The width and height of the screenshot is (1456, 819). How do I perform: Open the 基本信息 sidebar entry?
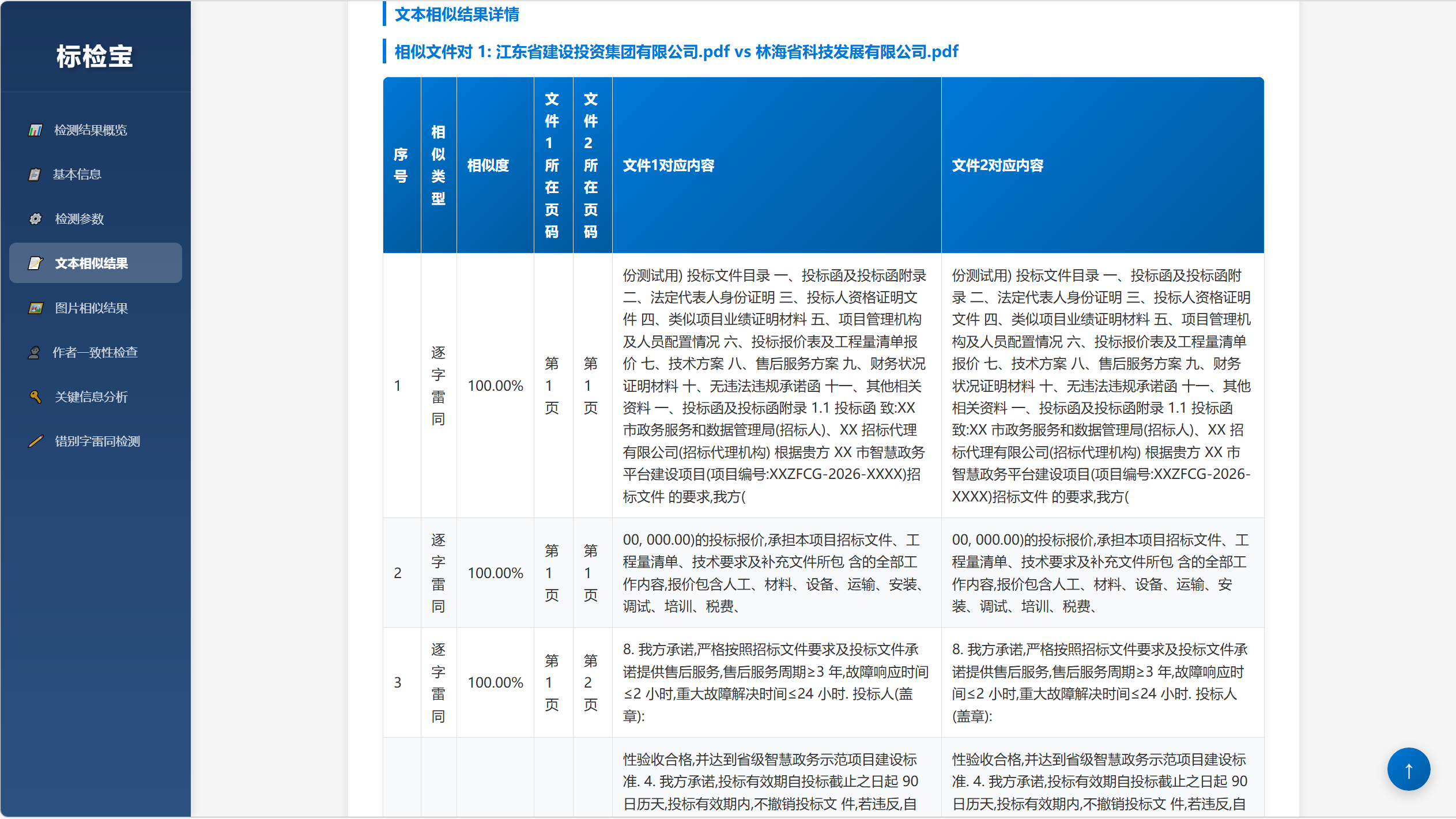(77, 174)
